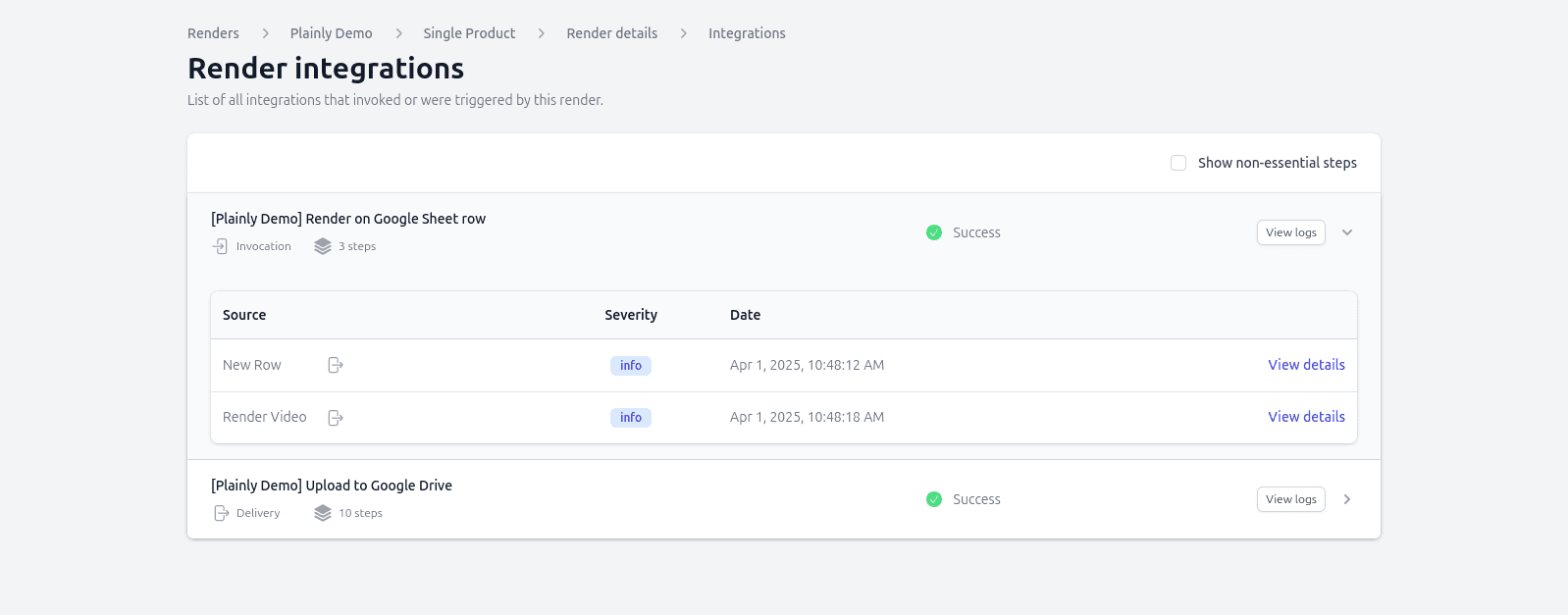
Task: Click the title [Plainly Demo] Render on Google Sheet row
Action: (x=348, y=219)
